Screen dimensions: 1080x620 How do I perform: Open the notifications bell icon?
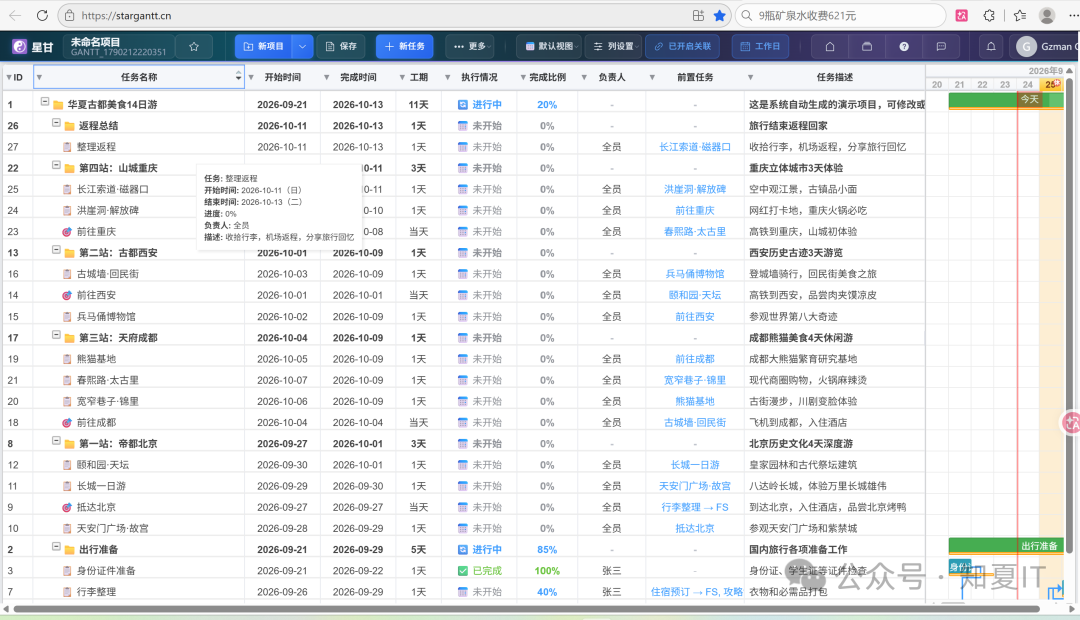[991, 46]
